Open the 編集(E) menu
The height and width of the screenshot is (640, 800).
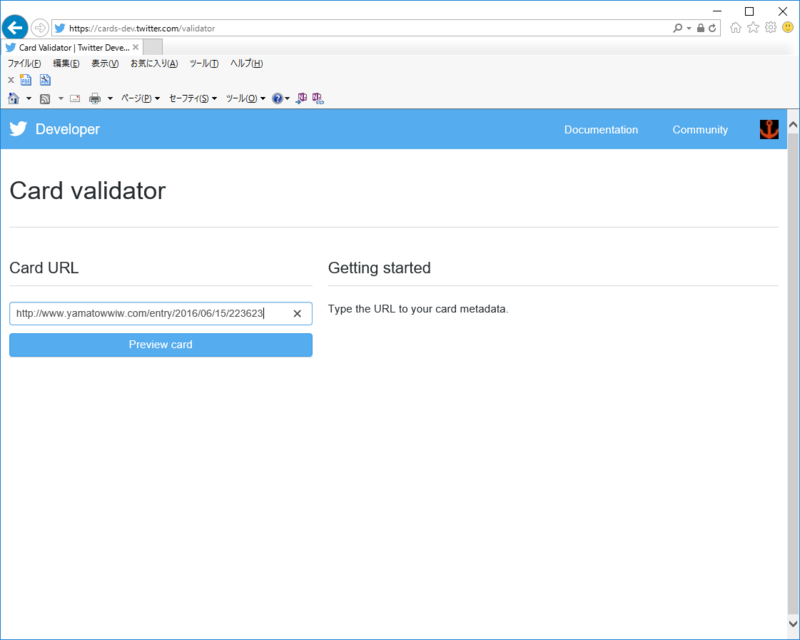pos(66,63)
